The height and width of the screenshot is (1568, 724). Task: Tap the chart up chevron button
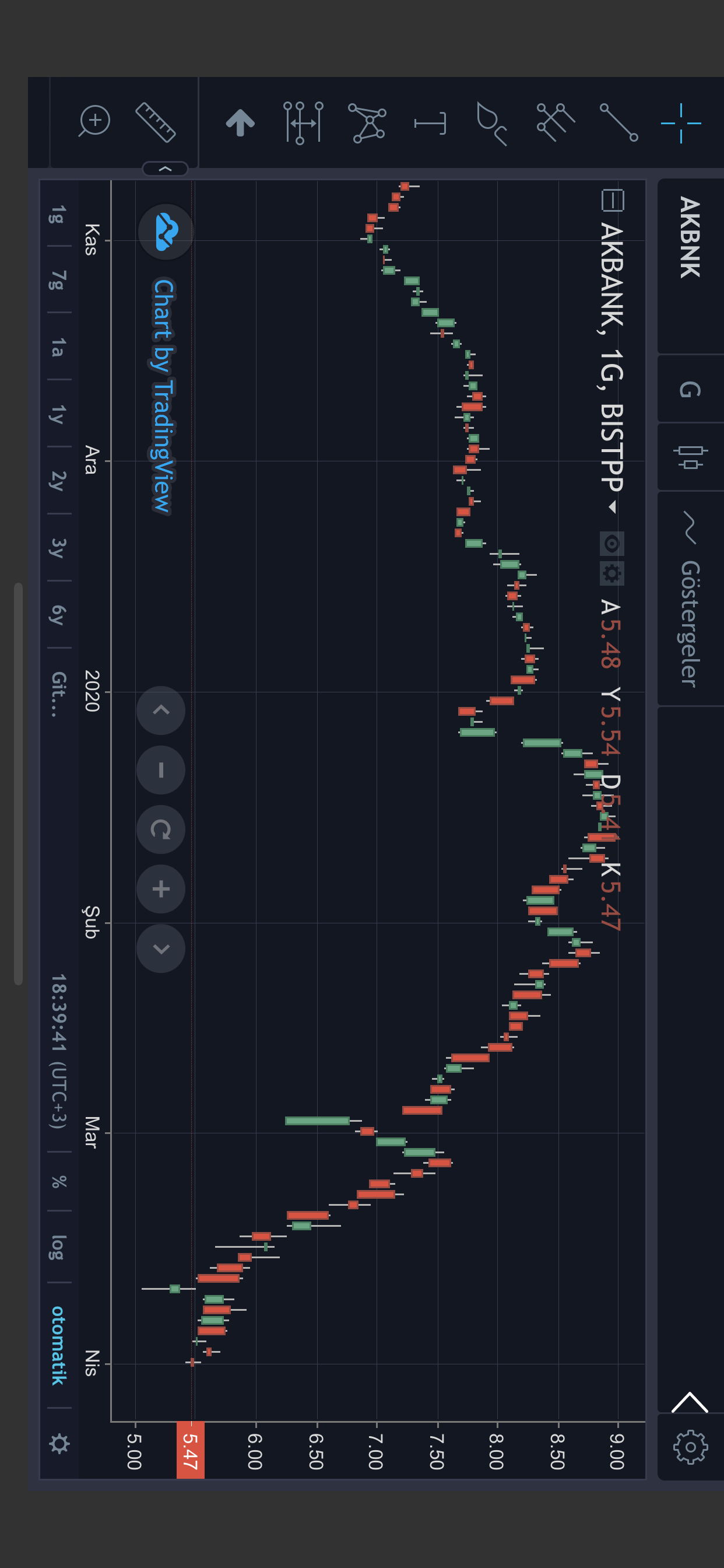click(161, 710)
